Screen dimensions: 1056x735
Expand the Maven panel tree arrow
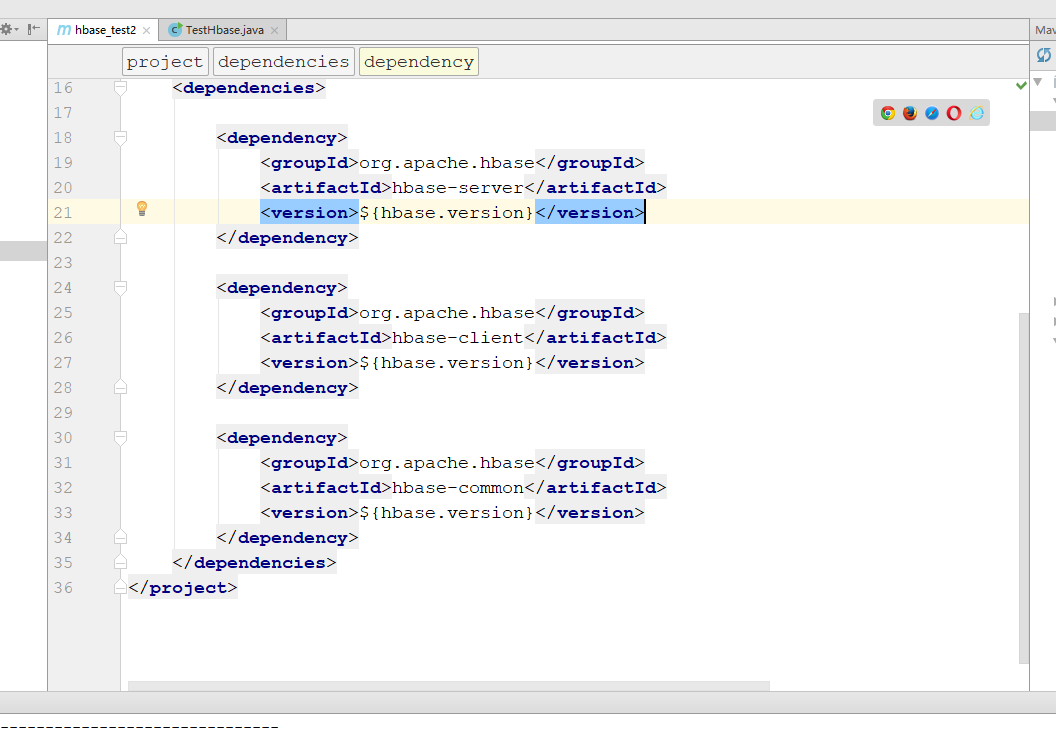click(x=1038, y=82)
